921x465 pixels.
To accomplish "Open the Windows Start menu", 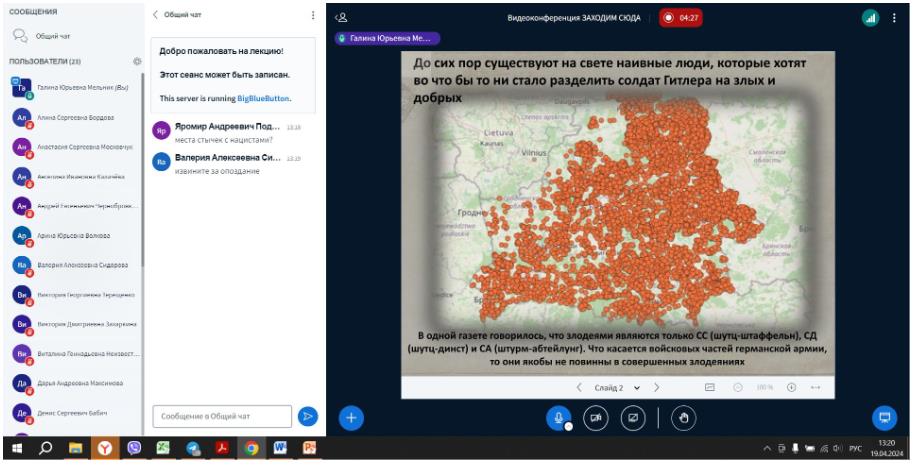I will pyautogui.click(x=16, y=449).
